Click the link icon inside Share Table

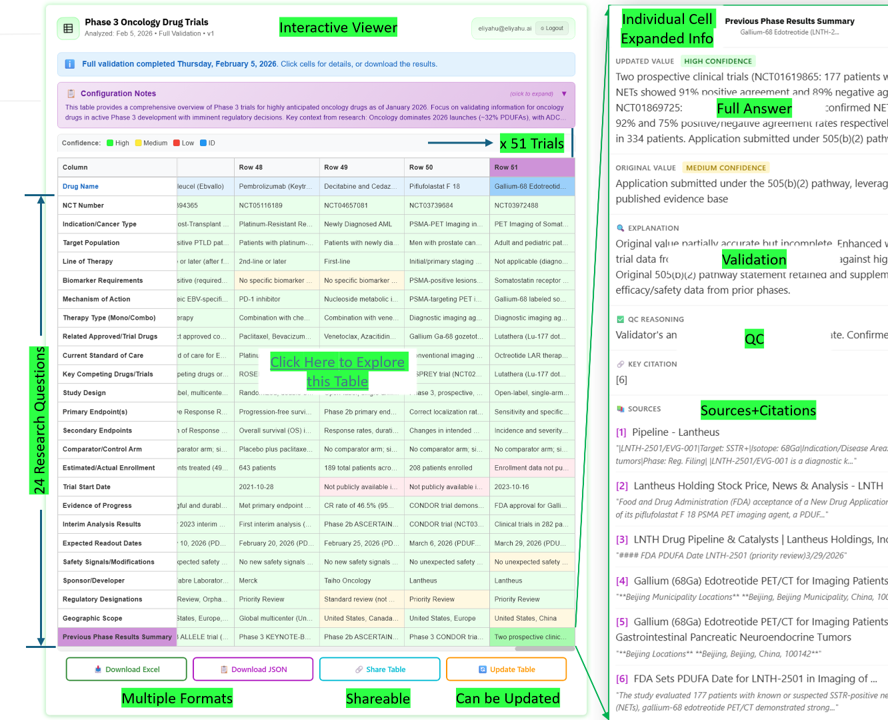358,667
